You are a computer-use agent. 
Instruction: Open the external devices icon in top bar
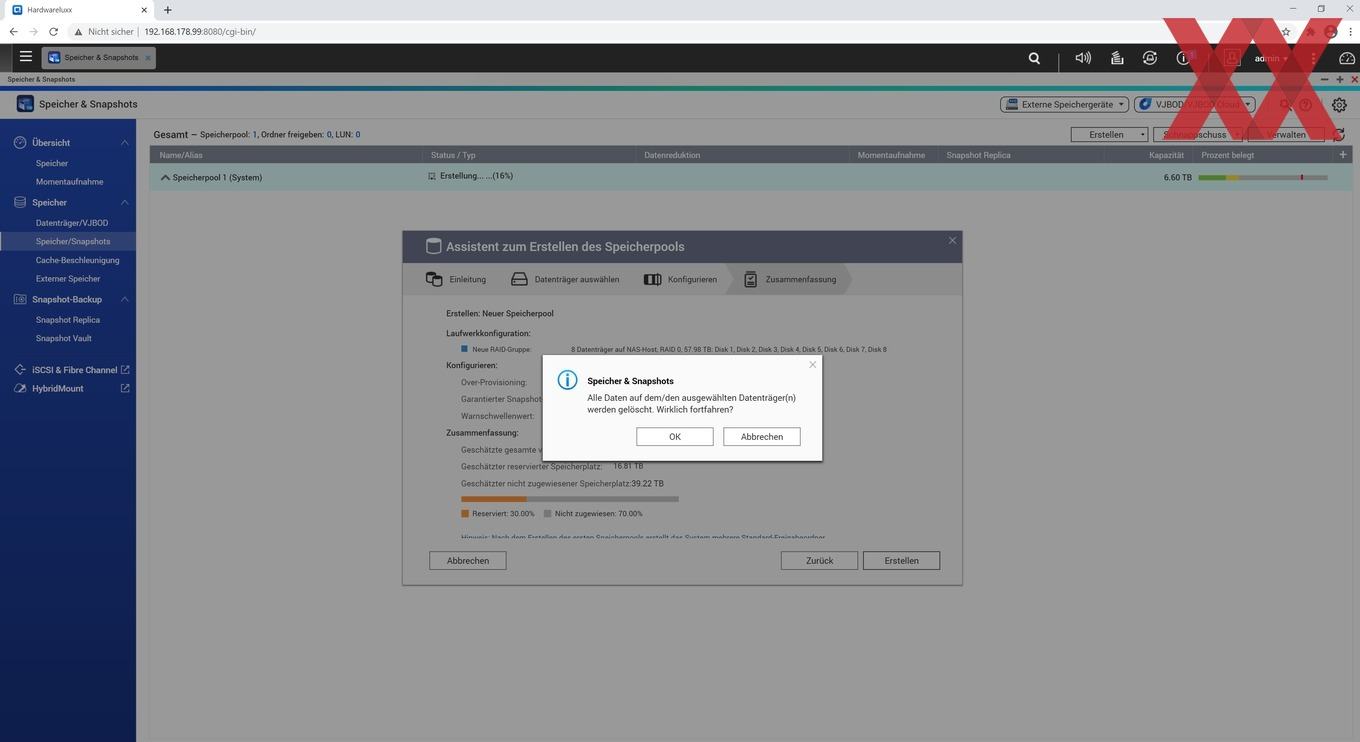[x=1150, y=58]
